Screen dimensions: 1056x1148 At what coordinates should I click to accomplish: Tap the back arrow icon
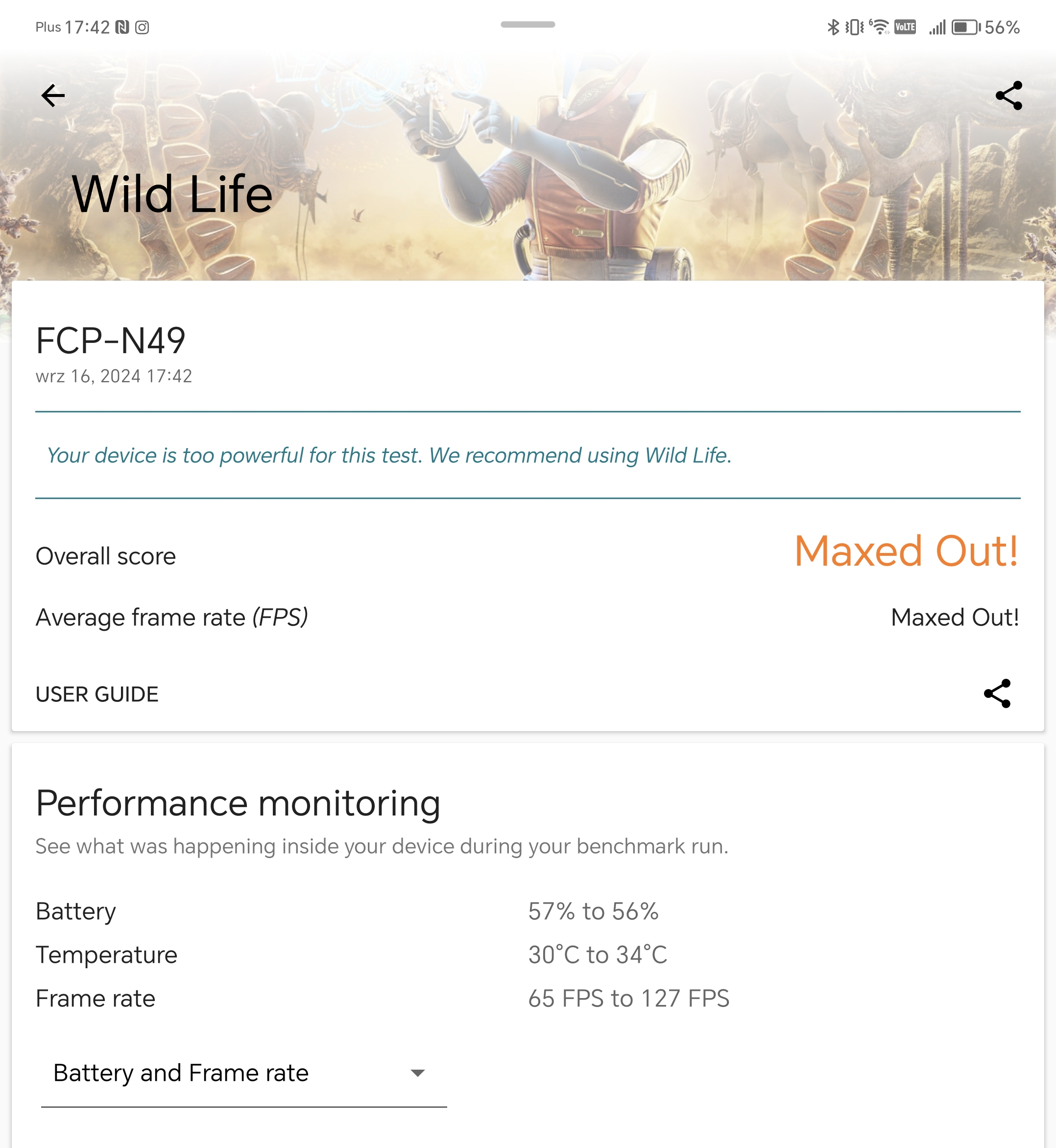pyautogui.click(x=53, y=96)
